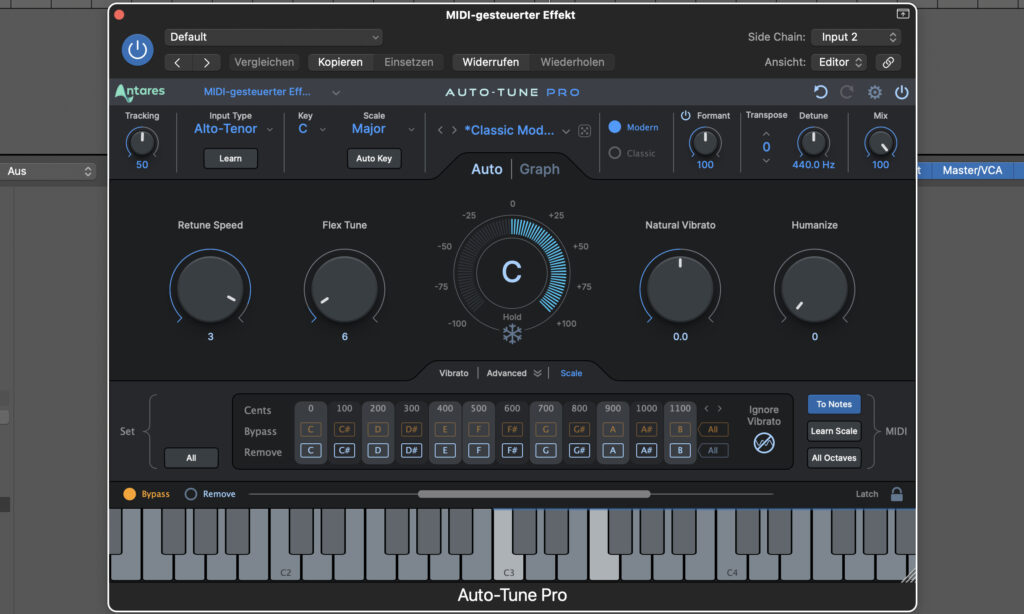
Task: Click the Auto Key button
Action: pyautogui.click(x=374, y=158)
